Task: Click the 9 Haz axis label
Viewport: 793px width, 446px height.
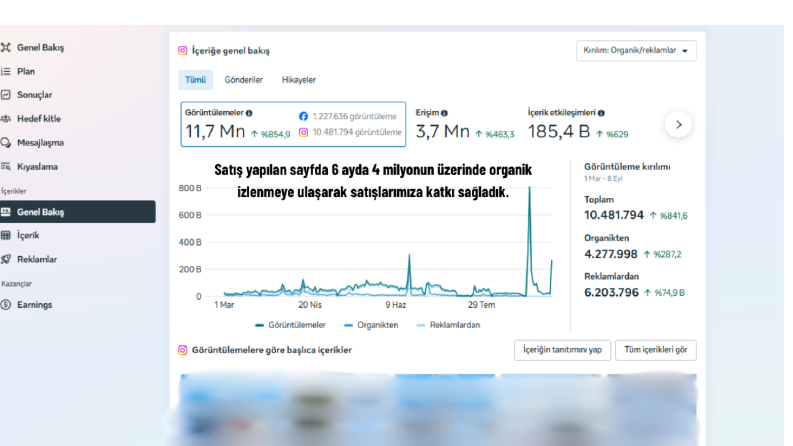Action: [395, 305]
